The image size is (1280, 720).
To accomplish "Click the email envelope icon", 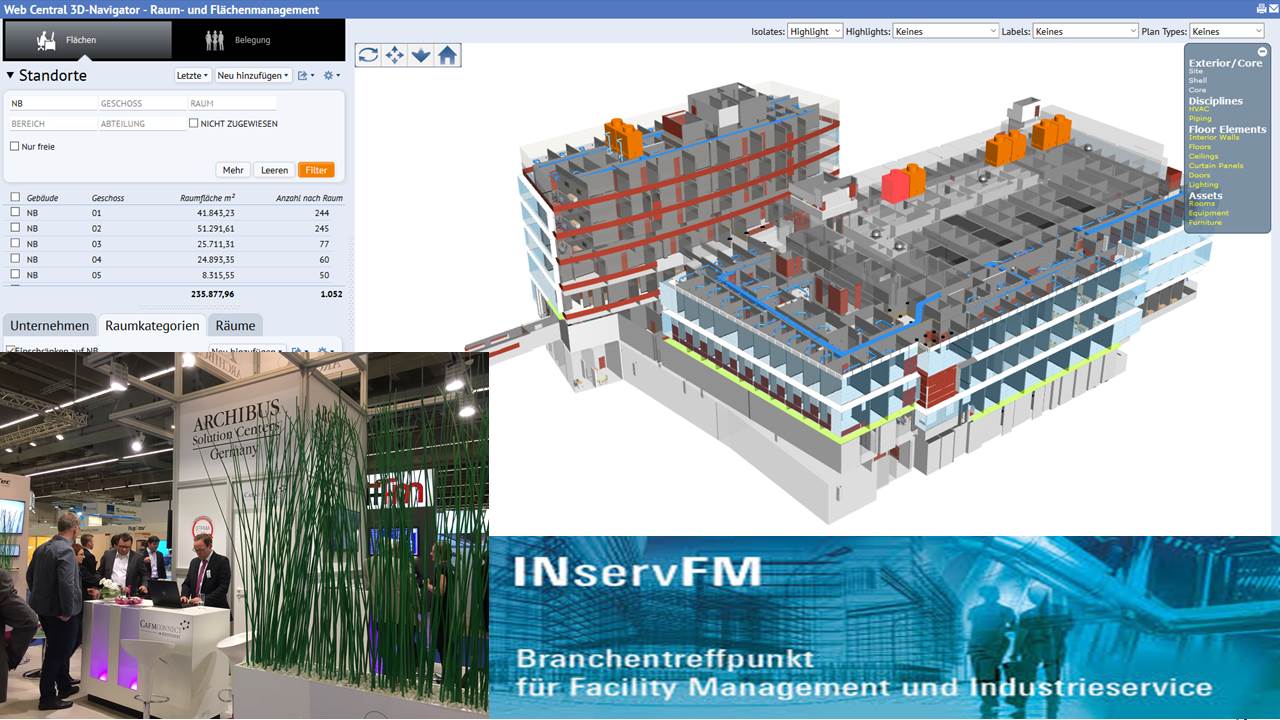I will pos(1274,8).
